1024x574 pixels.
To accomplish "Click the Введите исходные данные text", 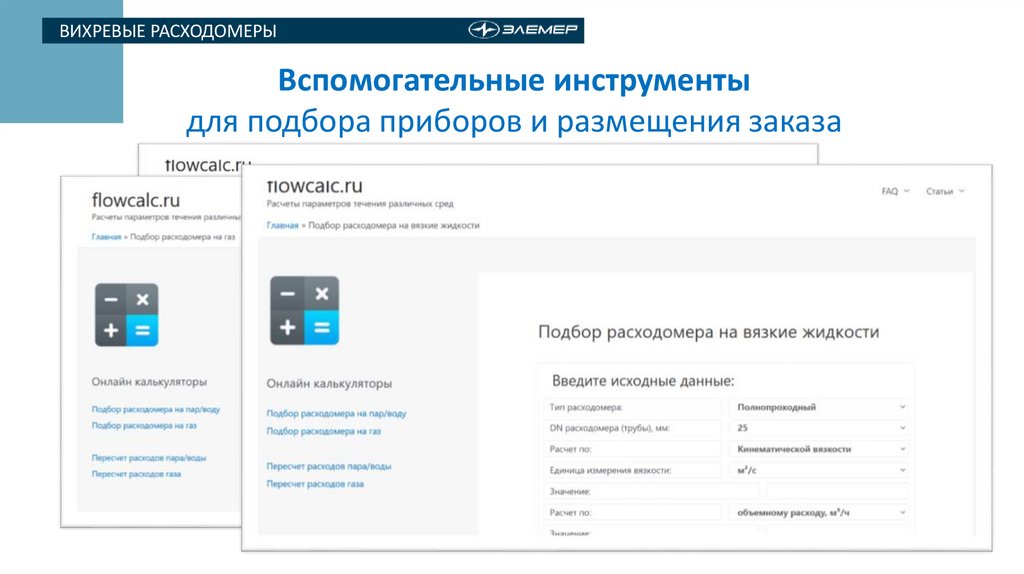I will point(643,381).
